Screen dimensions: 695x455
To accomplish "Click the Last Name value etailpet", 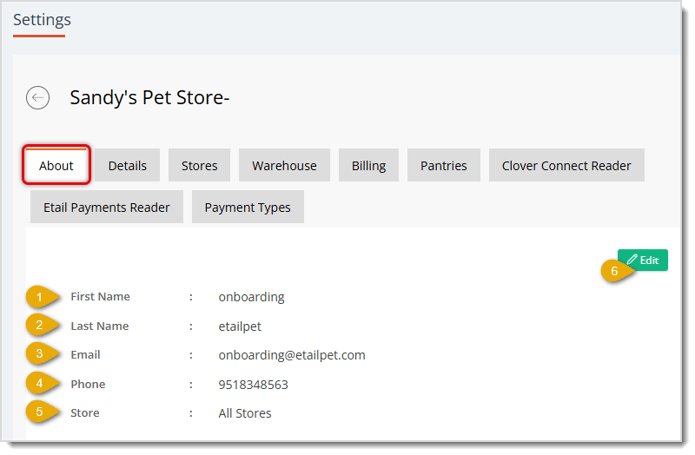I will 240,327.
